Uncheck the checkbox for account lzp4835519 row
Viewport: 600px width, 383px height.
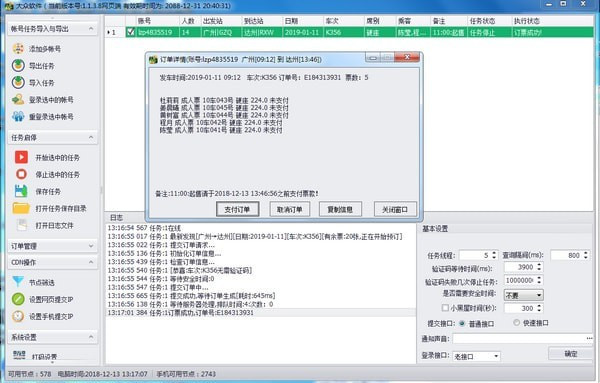[x=131, y=32]
